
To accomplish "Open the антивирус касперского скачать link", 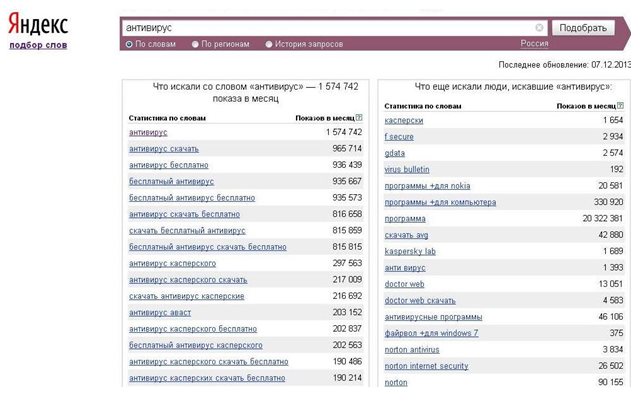I will coord(188,280).
